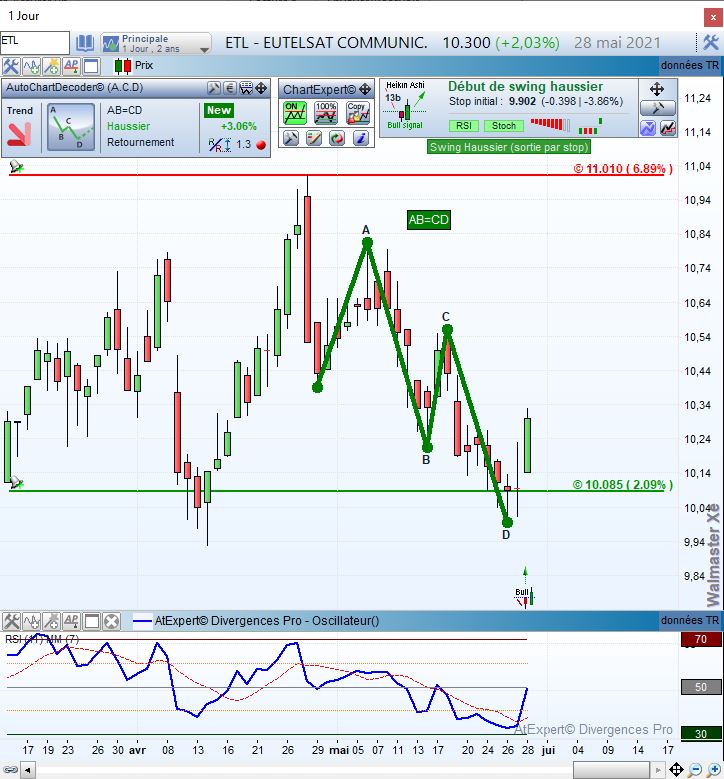Click the ChartExpert pencil edit icon
Viewport: 724px width, 779px height.
point(314,138)
